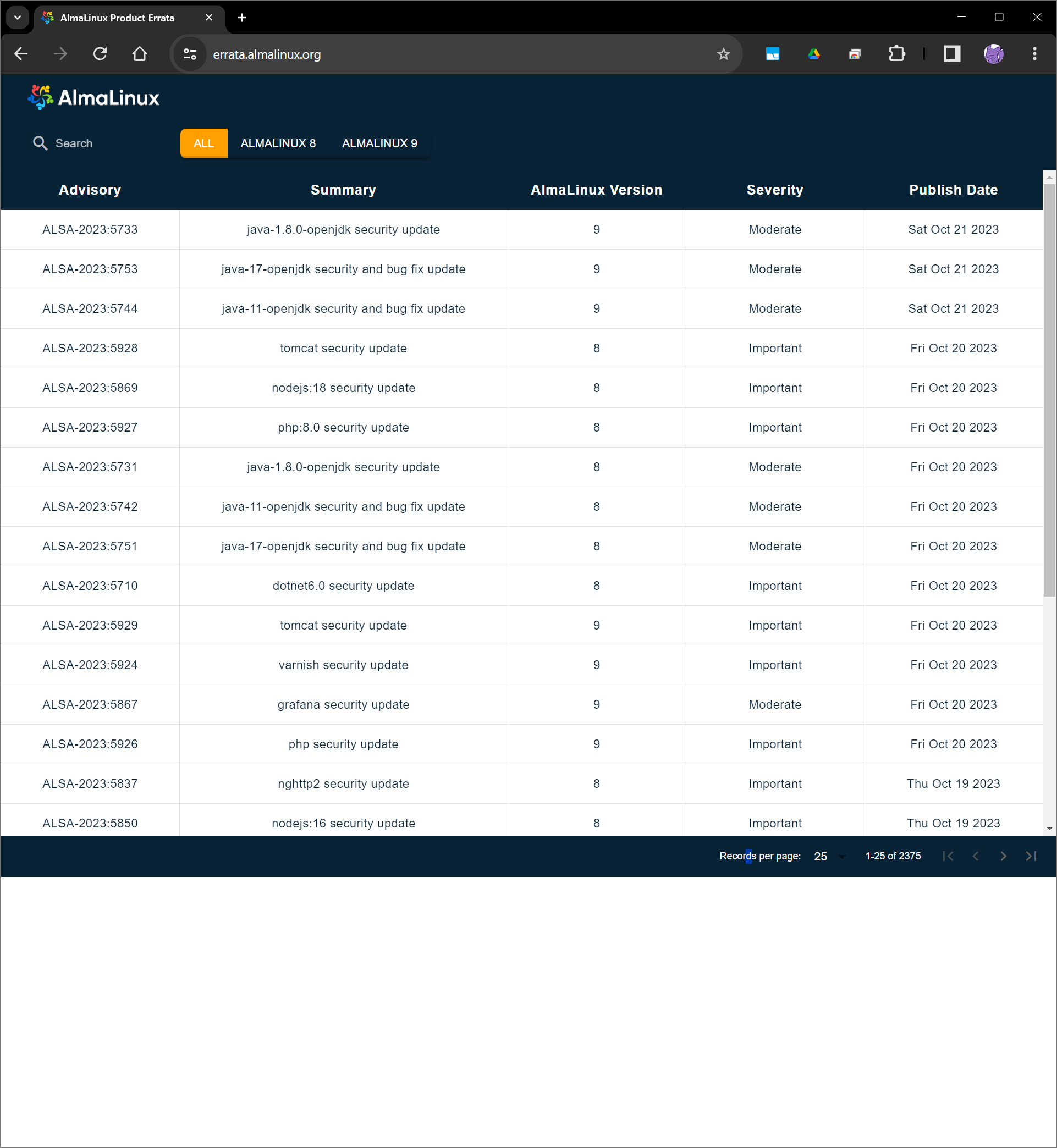The width and height of the screenshot is (1057, 1148).
Task: Go to the previous results page
Action: tap(975, 856)
